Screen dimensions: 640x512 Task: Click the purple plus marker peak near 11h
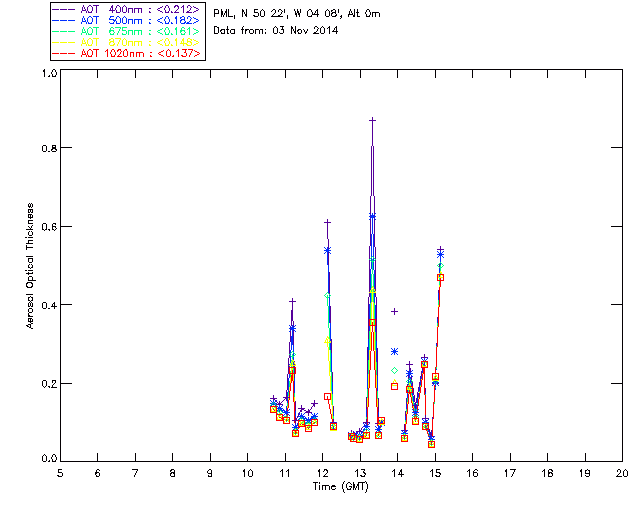292,301
